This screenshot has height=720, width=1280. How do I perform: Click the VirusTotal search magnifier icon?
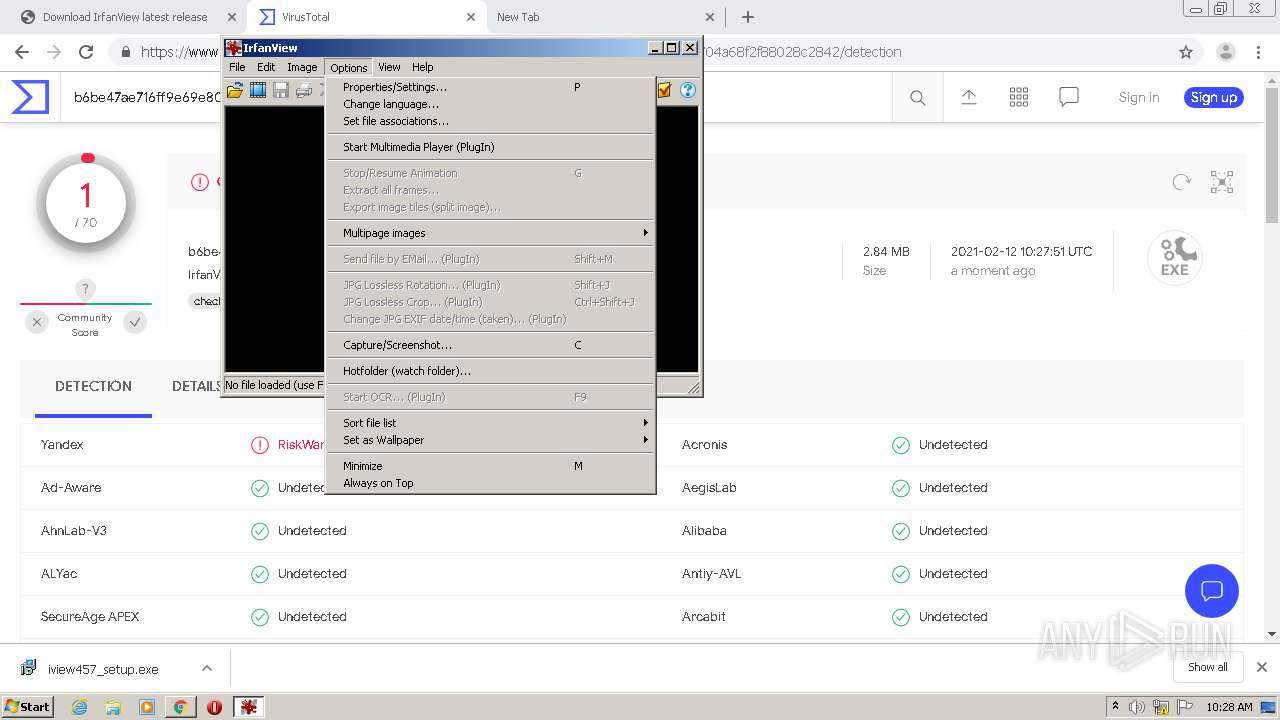click(917, 97)
